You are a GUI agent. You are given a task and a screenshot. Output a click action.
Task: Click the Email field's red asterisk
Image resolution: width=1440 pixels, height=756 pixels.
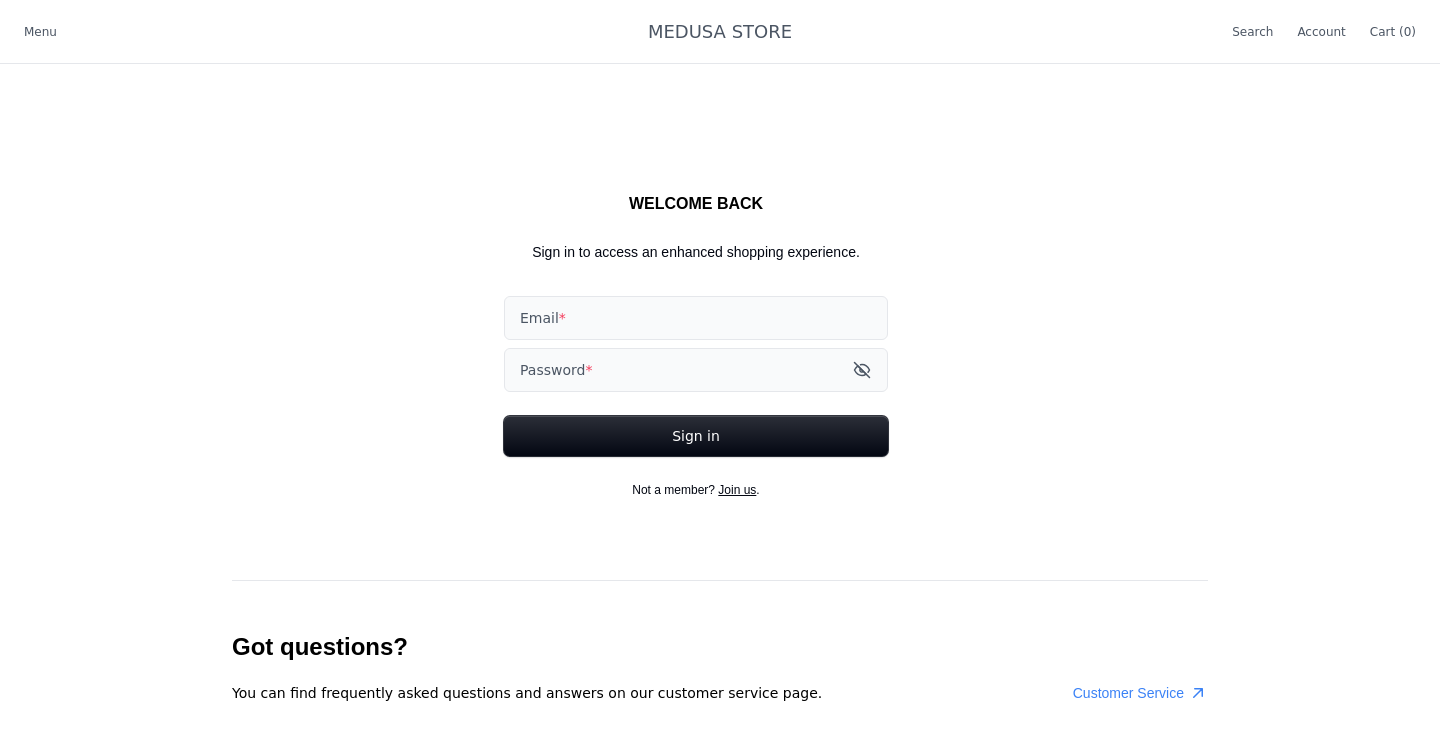pos(562,318)
